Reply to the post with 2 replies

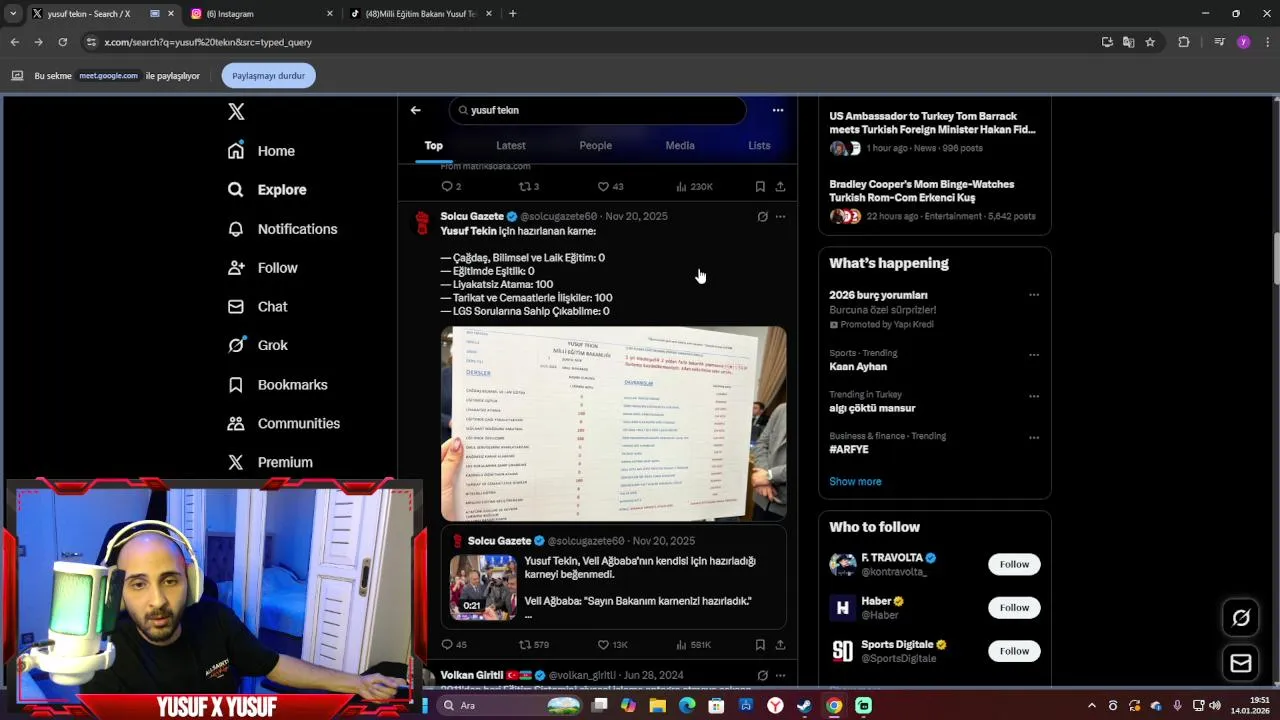[451, 187]
